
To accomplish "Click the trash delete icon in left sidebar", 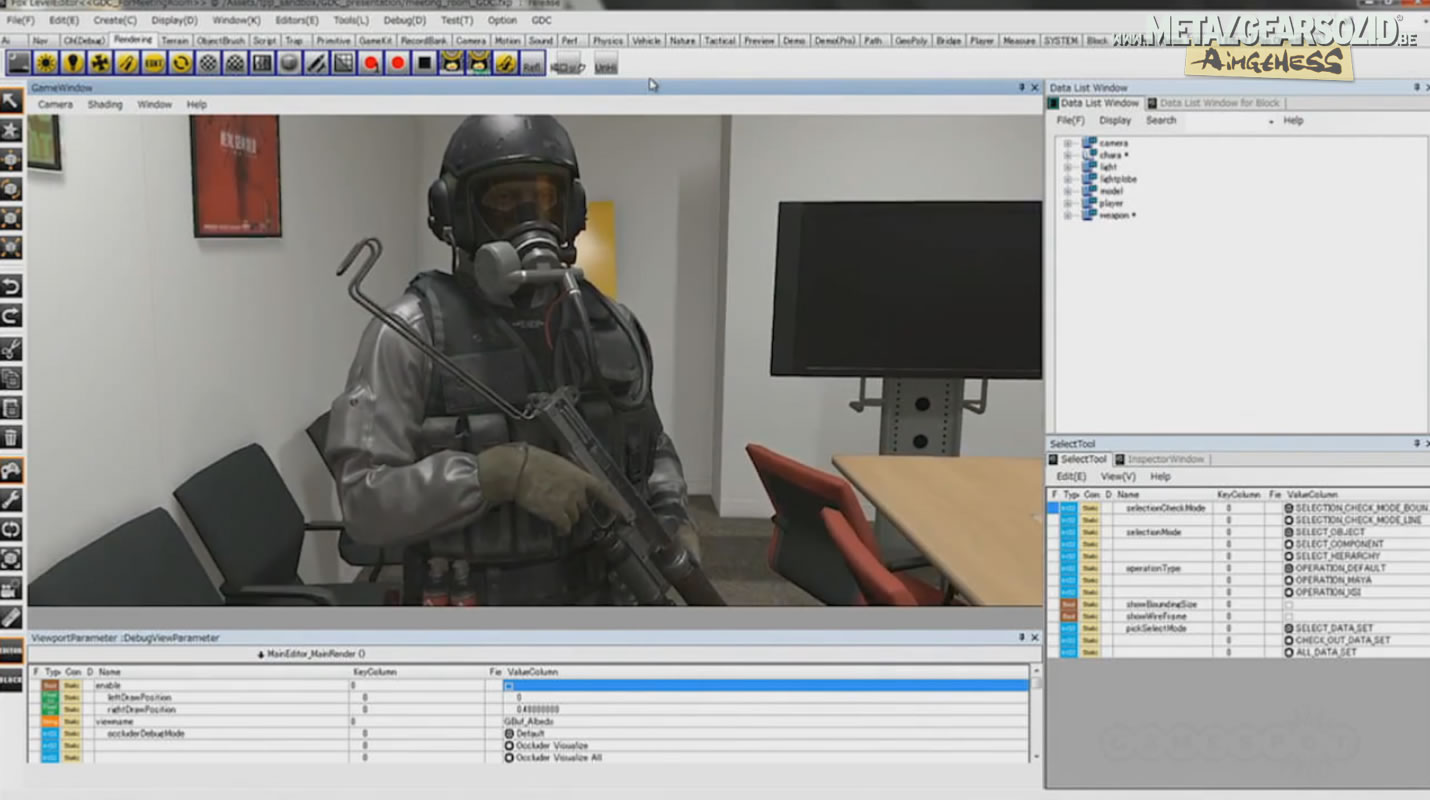I will 11,437.
